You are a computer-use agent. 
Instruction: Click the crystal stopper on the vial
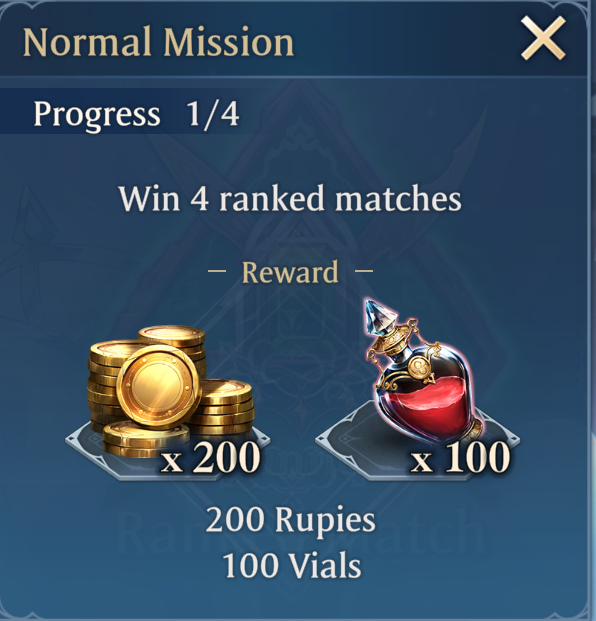coord(379,317)
